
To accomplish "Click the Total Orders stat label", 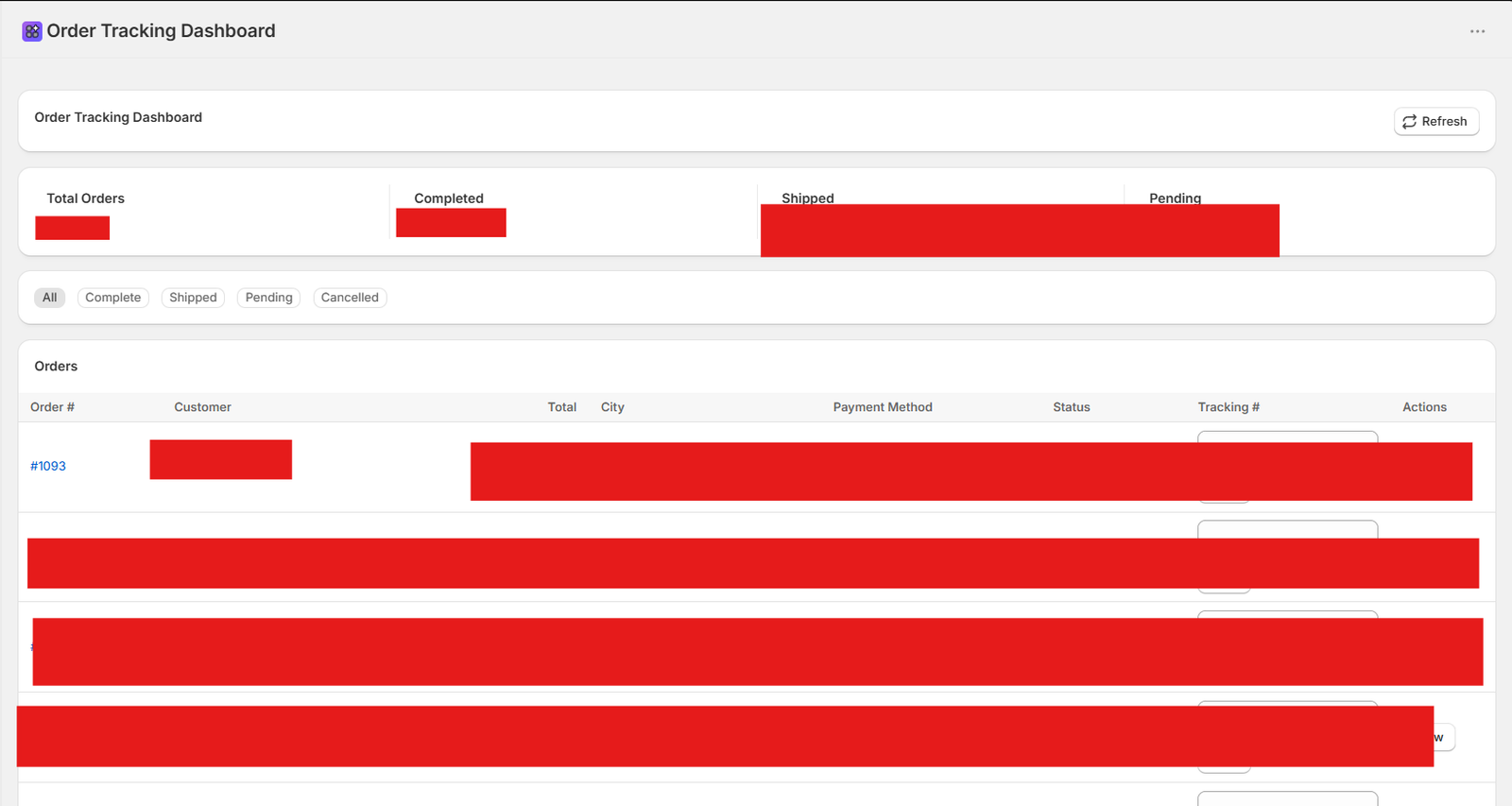I will [x=86, y=198].
